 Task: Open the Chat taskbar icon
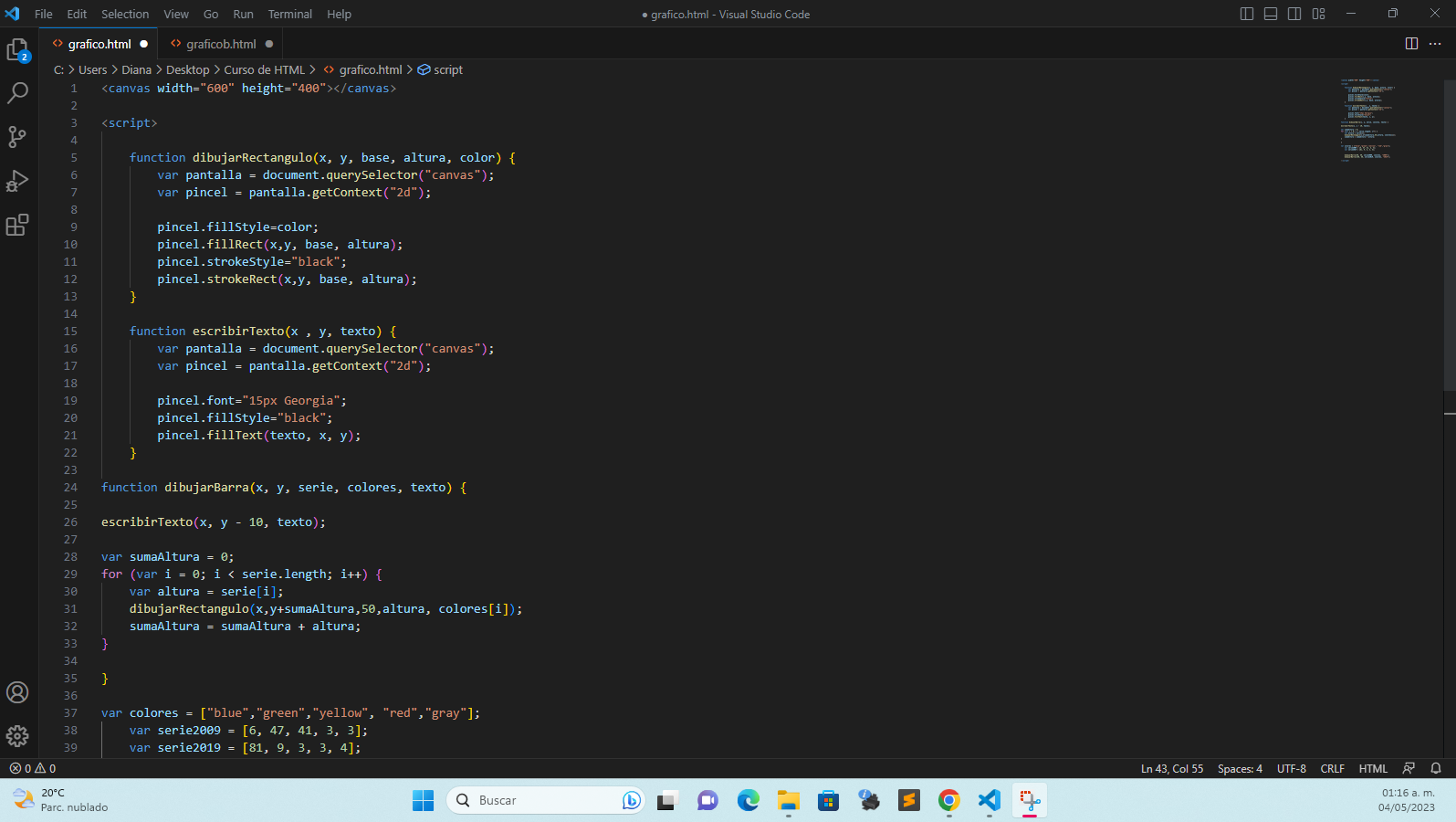tap(707, 800)
